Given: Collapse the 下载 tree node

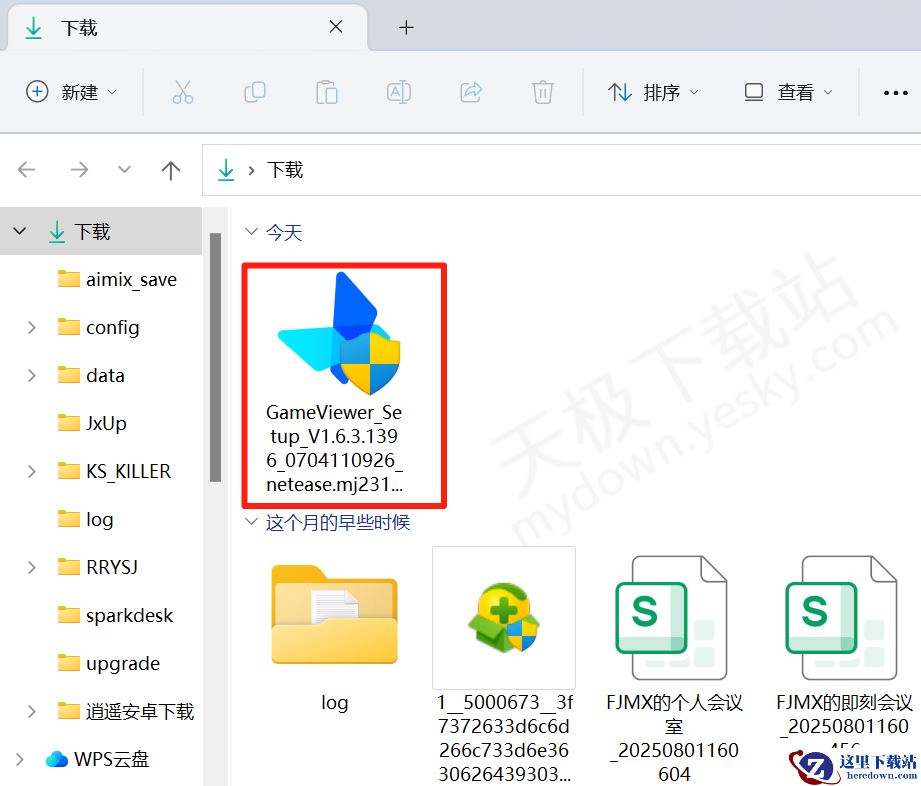Looking at the screenshot, I should pos(19,231).
